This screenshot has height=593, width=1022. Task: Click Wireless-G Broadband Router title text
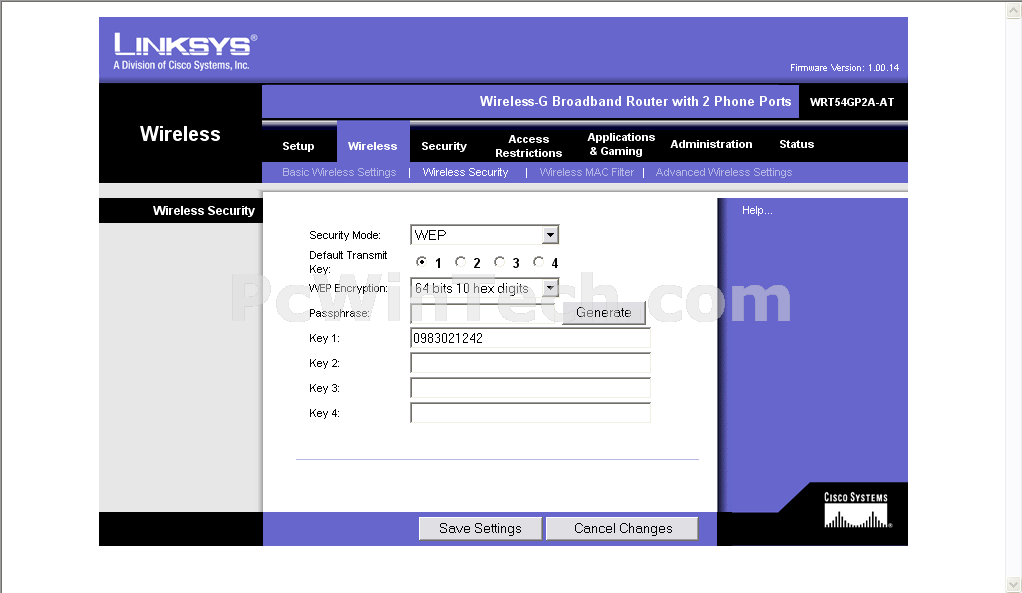point(635,102)
